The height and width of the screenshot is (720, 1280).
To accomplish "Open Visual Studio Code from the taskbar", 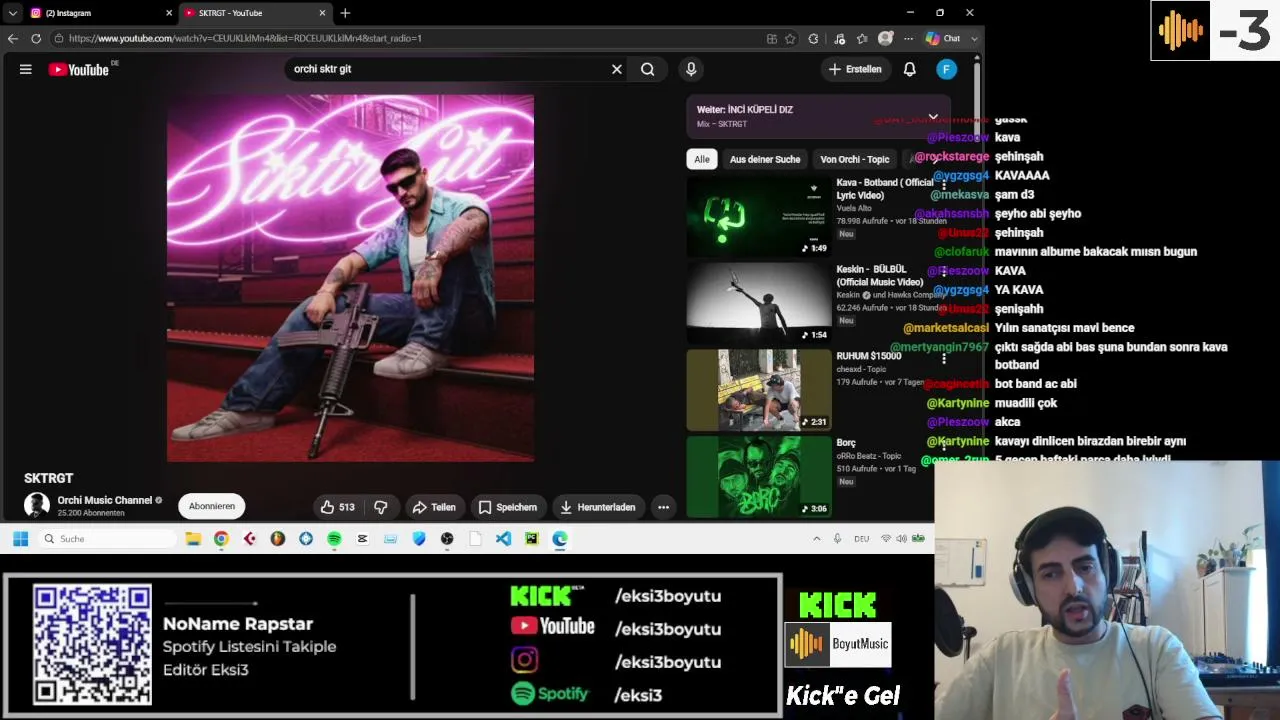I will pos(503,538).
